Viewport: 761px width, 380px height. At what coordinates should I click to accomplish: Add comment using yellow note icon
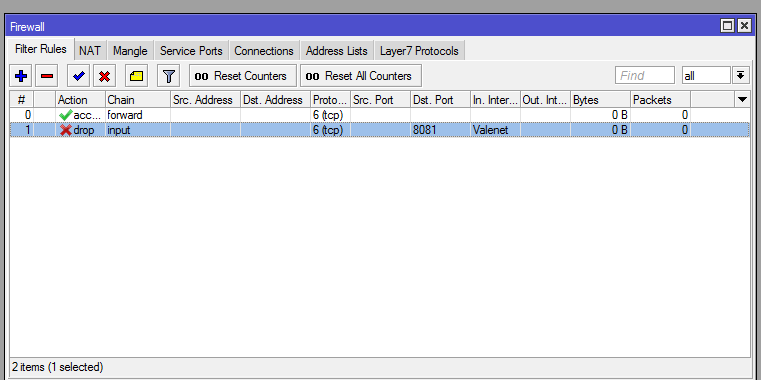coord(136,76)
